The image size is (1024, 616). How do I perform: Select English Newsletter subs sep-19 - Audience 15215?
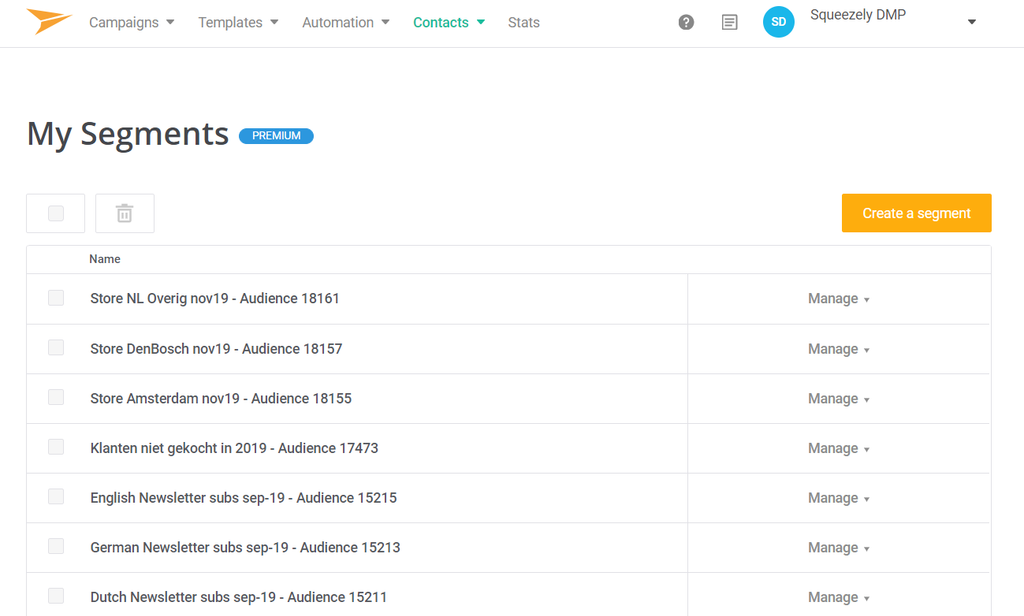pos(244,498)
